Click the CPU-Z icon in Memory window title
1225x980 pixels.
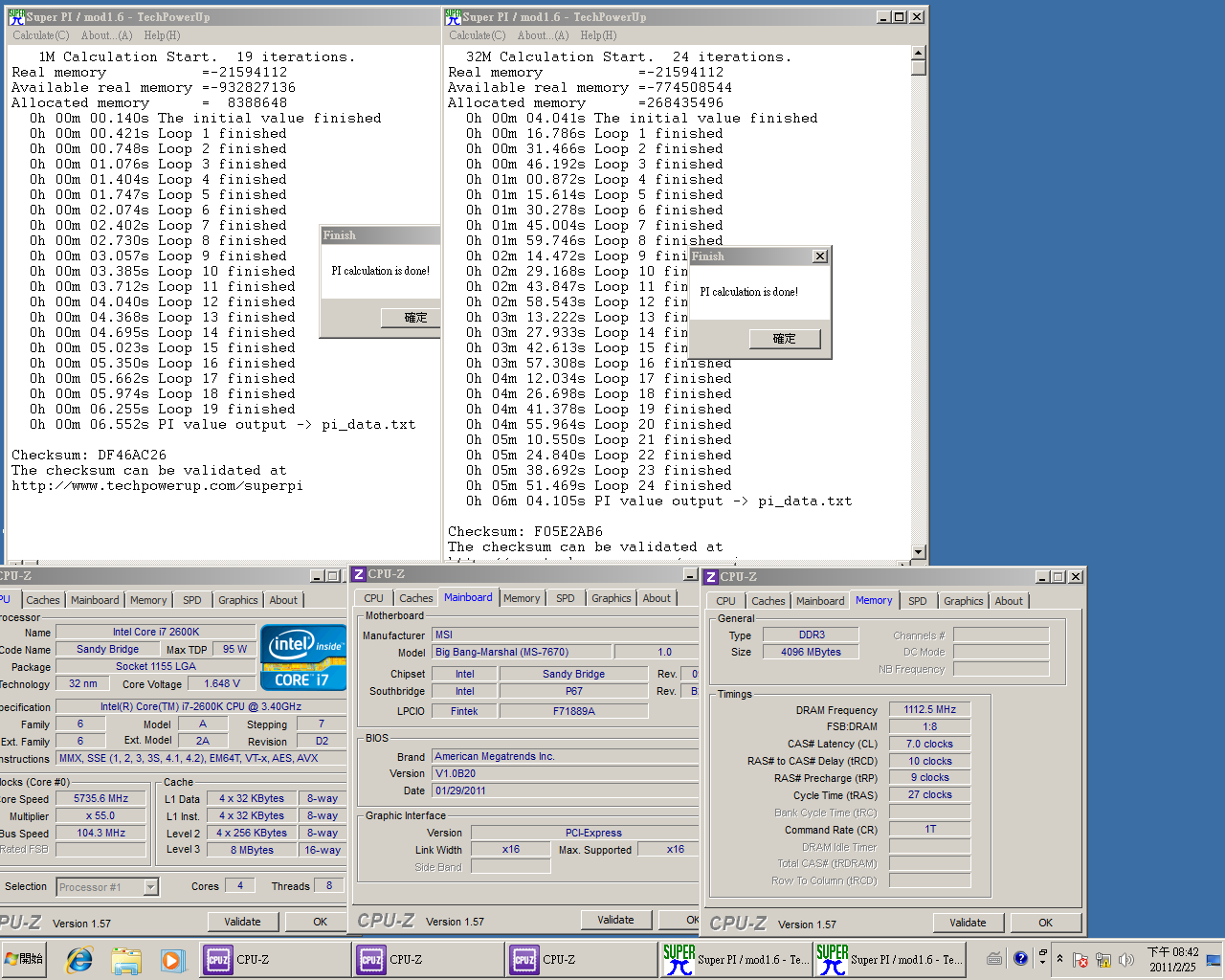[x=711, y=577]
